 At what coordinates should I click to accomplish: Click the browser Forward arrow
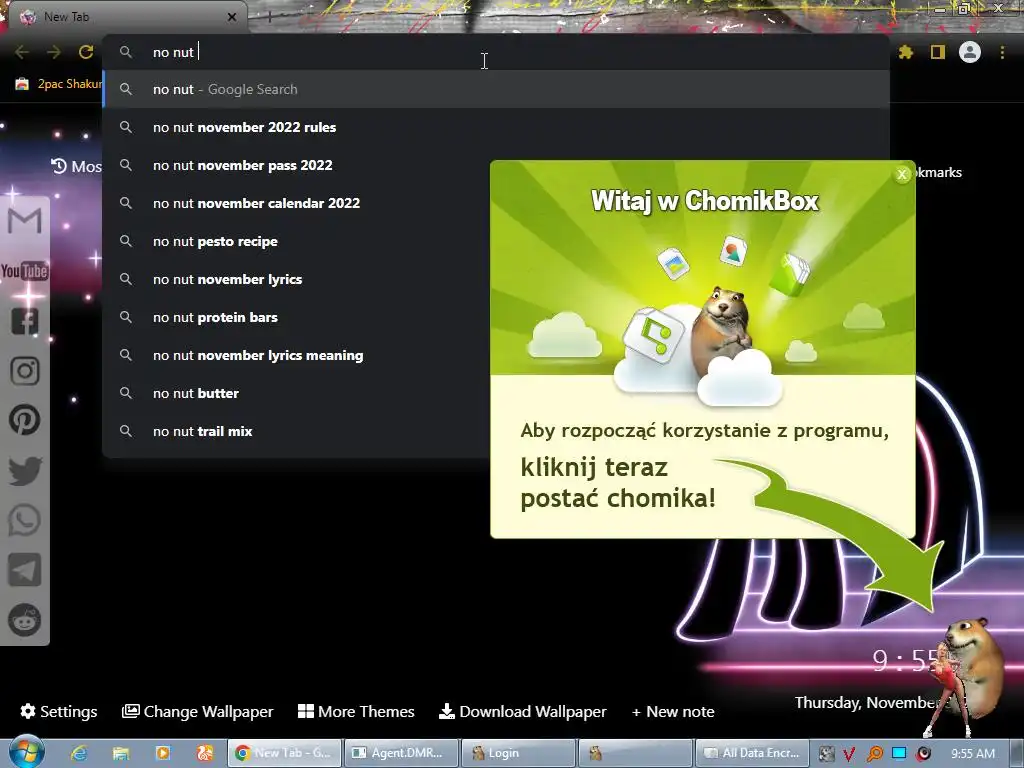coord(54,52)
